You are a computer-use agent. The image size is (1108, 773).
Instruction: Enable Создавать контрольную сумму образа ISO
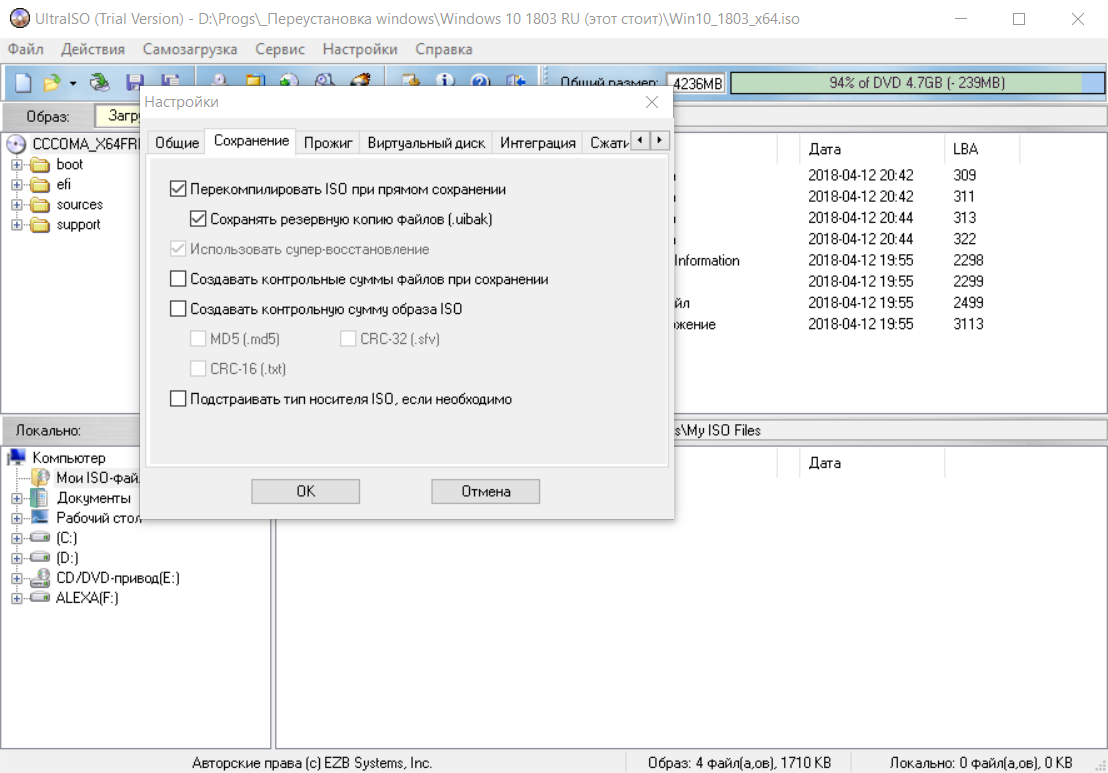(178, 309)
